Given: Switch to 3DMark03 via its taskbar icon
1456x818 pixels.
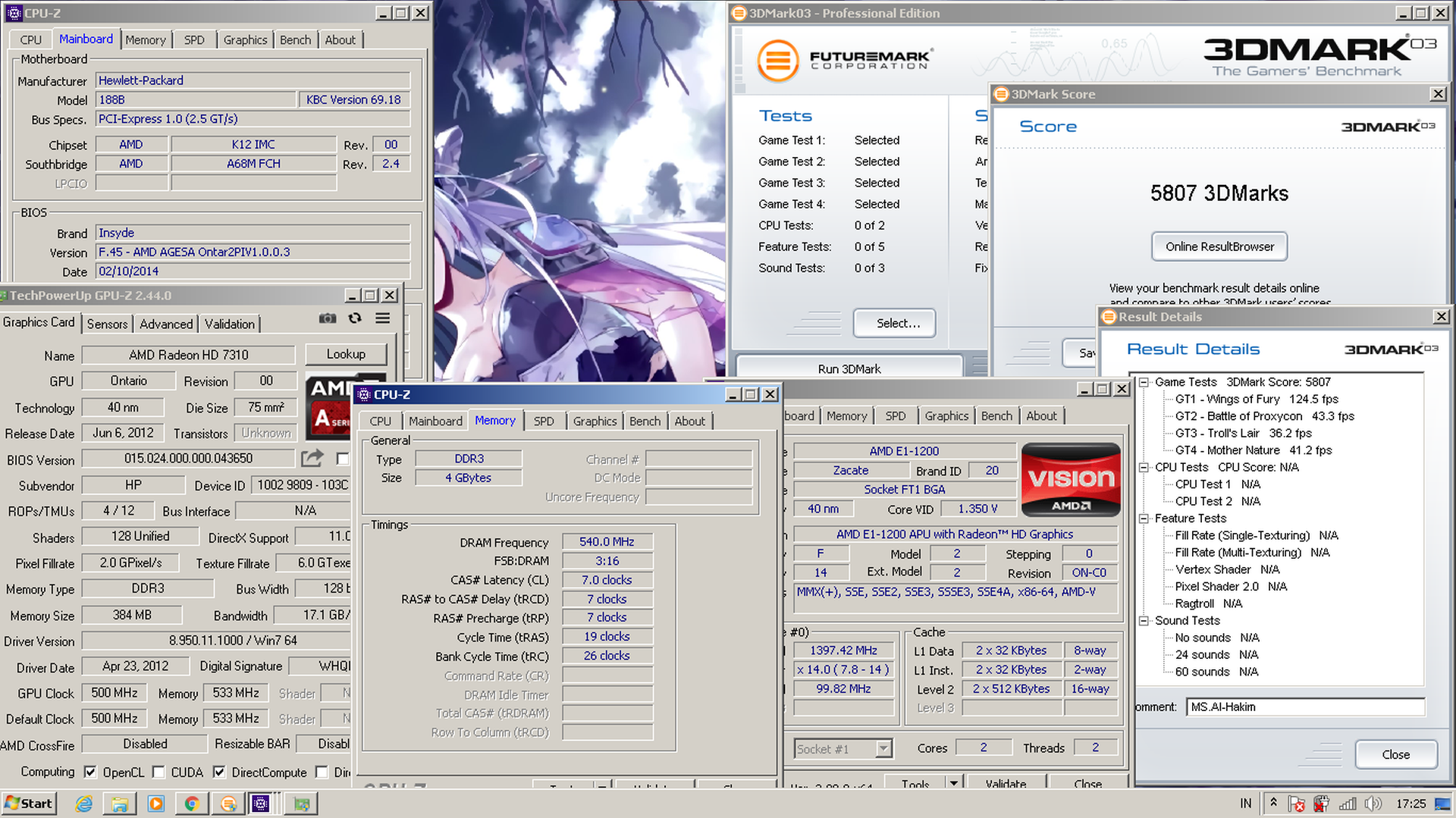Looking at the screenshot, I should [228, 804].
